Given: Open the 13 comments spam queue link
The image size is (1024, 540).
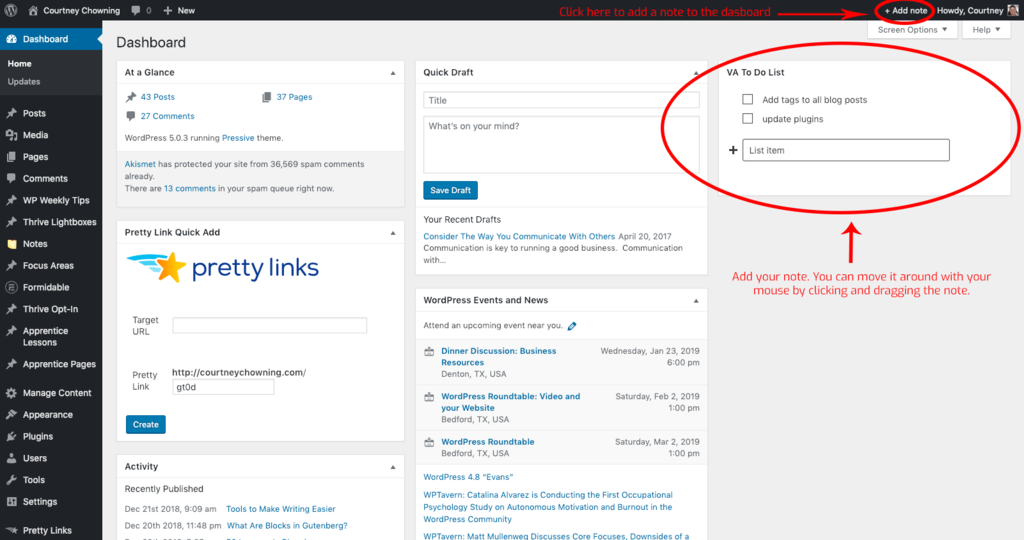Looking at the screenshot, I should click(x=189, y=188).
